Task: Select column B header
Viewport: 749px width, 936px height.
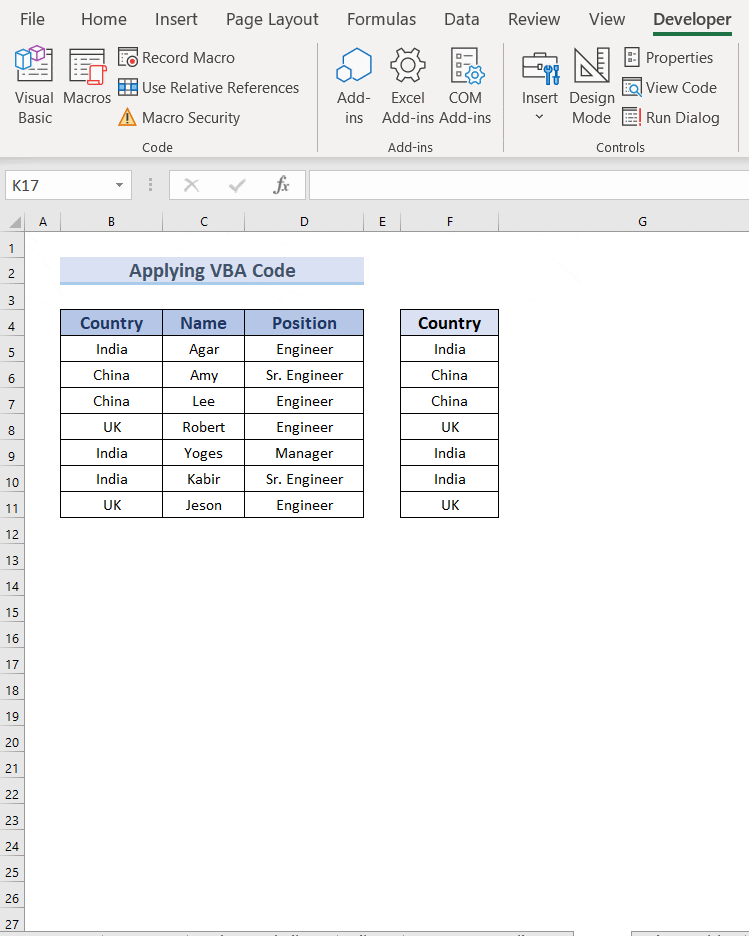Action: coord(112,221)
